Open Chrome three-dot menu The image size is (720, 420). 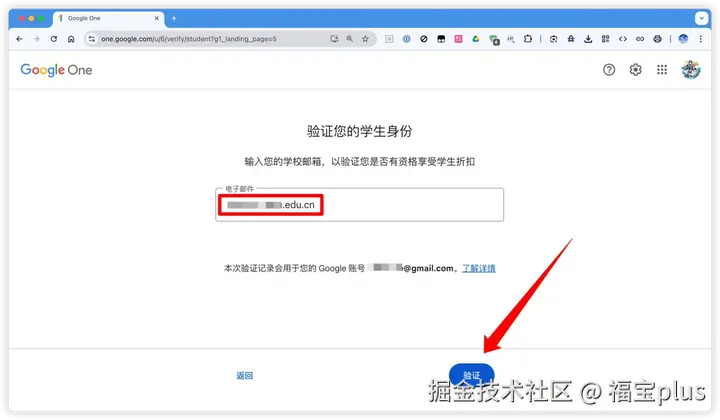[701, 39]
